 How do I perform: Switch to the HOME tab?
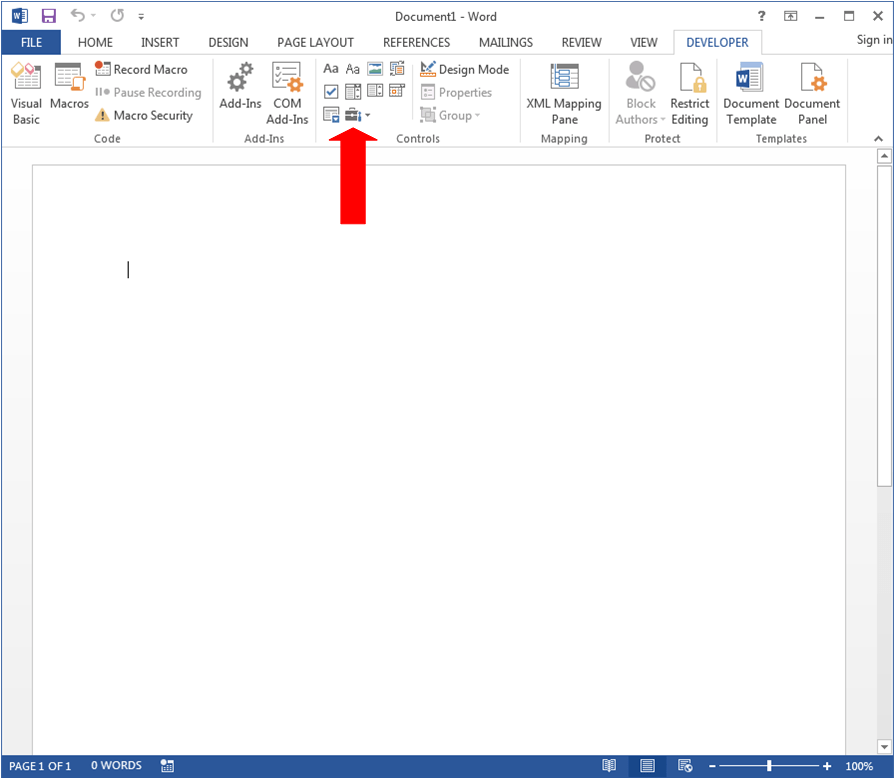pos(95,42)
